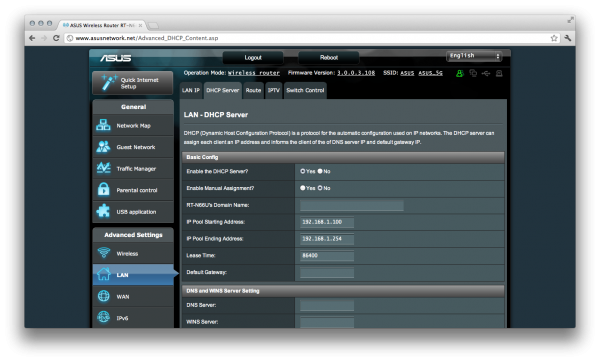Open firmware version 3.0.0.3.108 link

click(356, 73)
